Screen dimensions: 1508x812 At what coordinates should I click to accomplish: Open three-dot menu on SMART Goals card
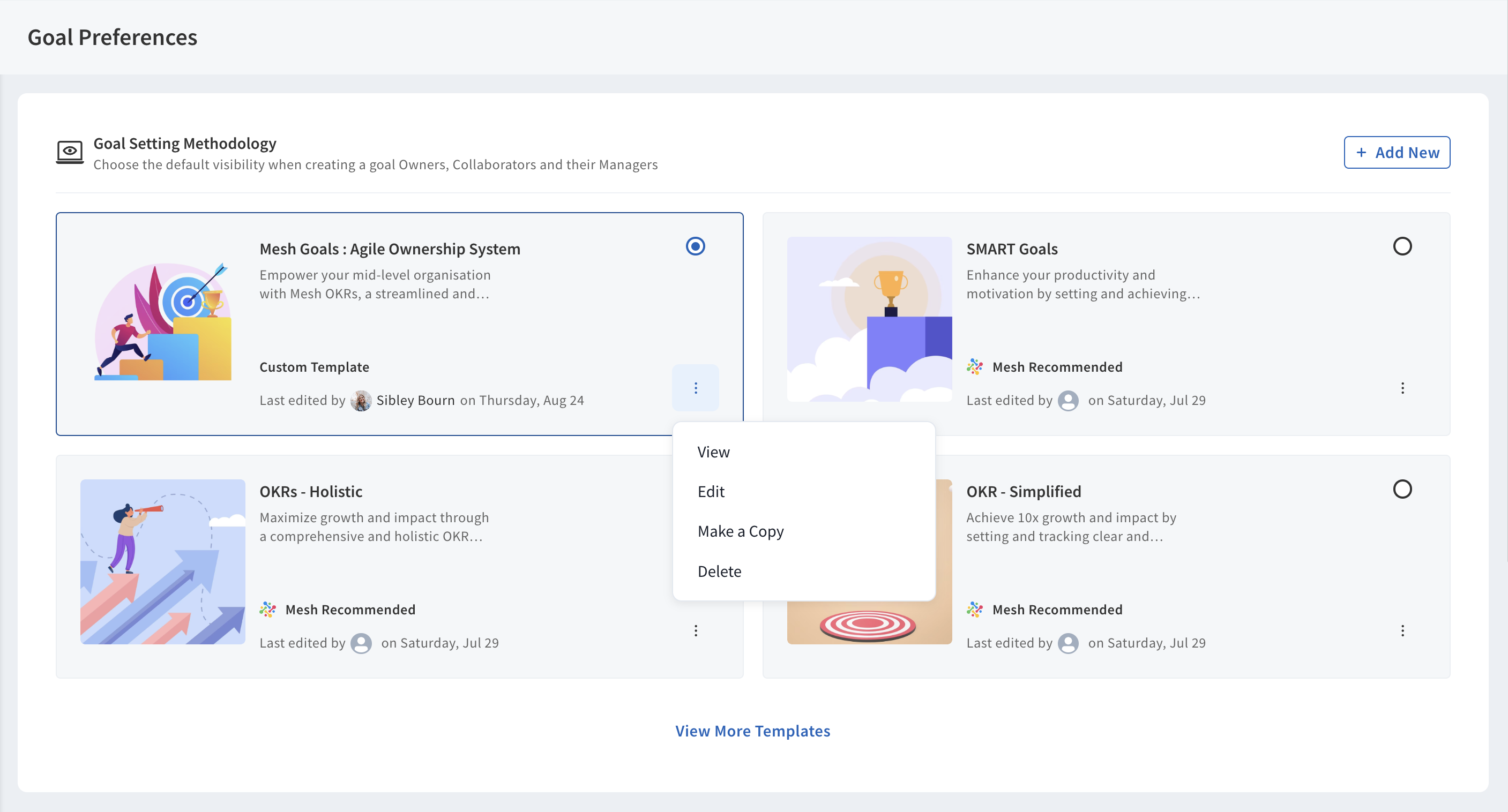[1402, 388]
